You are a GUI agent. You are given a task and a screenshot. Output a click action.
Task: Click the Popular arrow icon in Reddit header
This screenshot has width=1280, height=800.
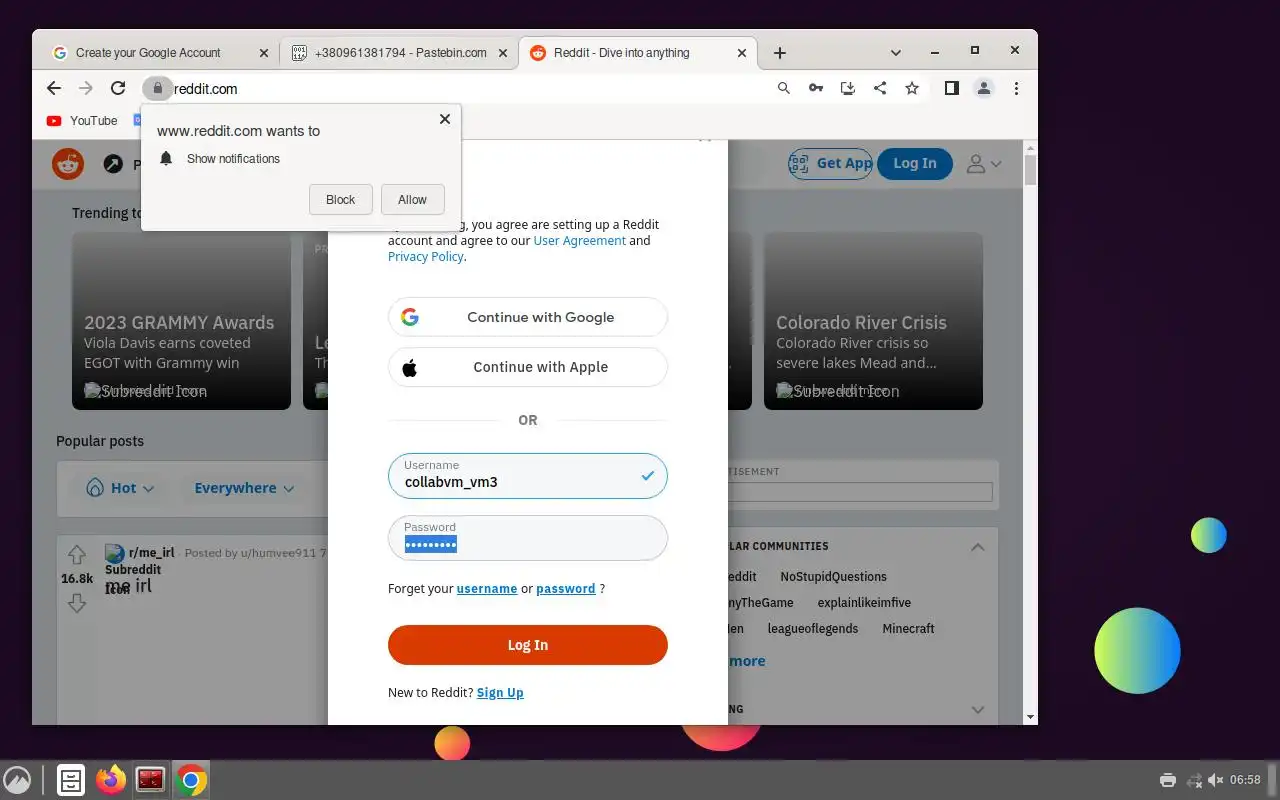114,163
